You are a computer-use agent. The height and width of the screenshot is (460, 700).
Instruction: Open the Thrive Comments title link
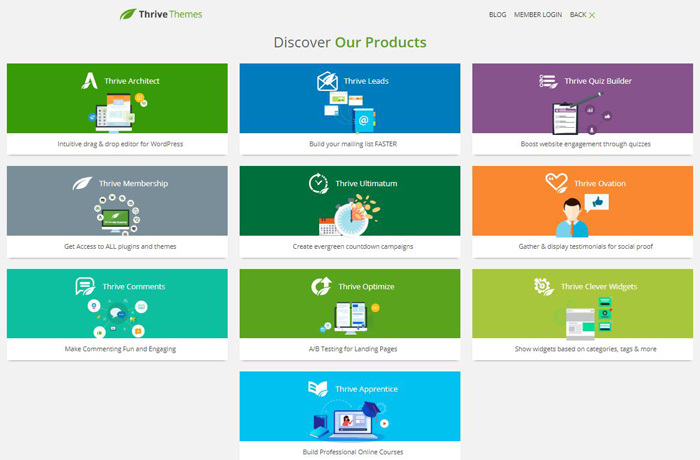(134, 287)
